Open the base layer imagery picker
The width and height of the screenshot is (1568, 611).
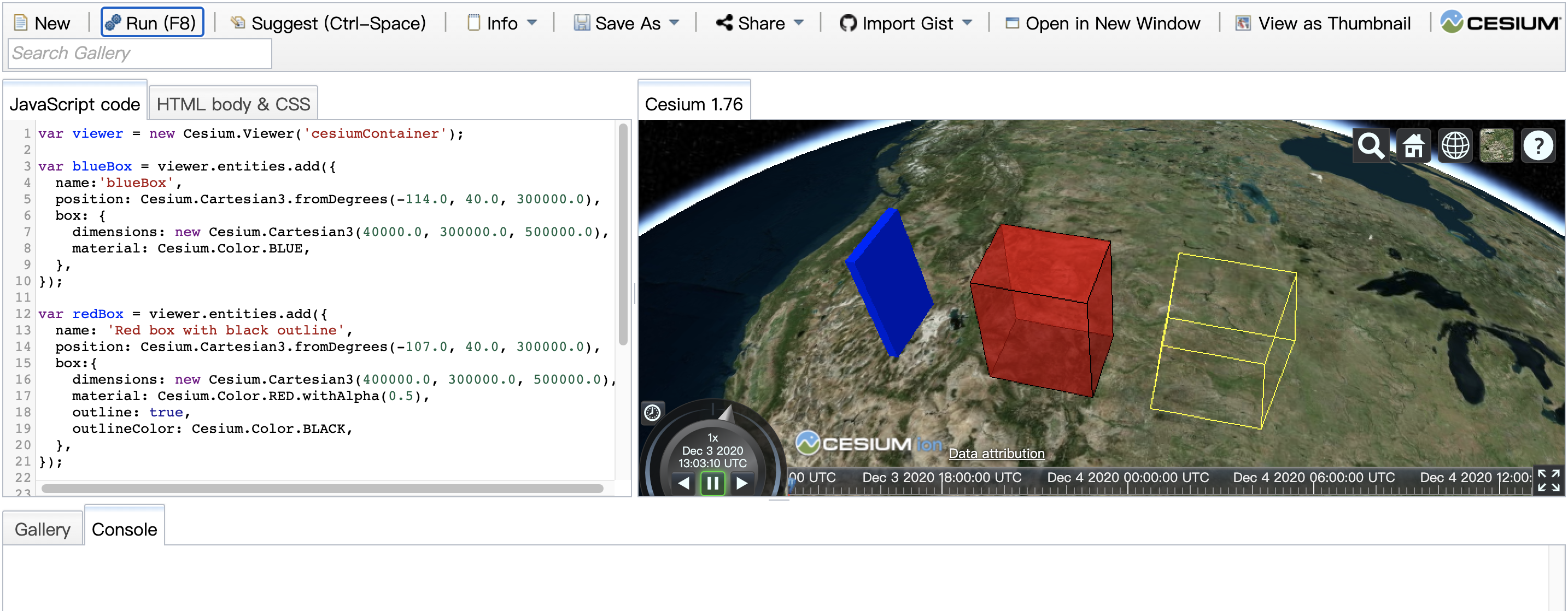[1496, 146]
